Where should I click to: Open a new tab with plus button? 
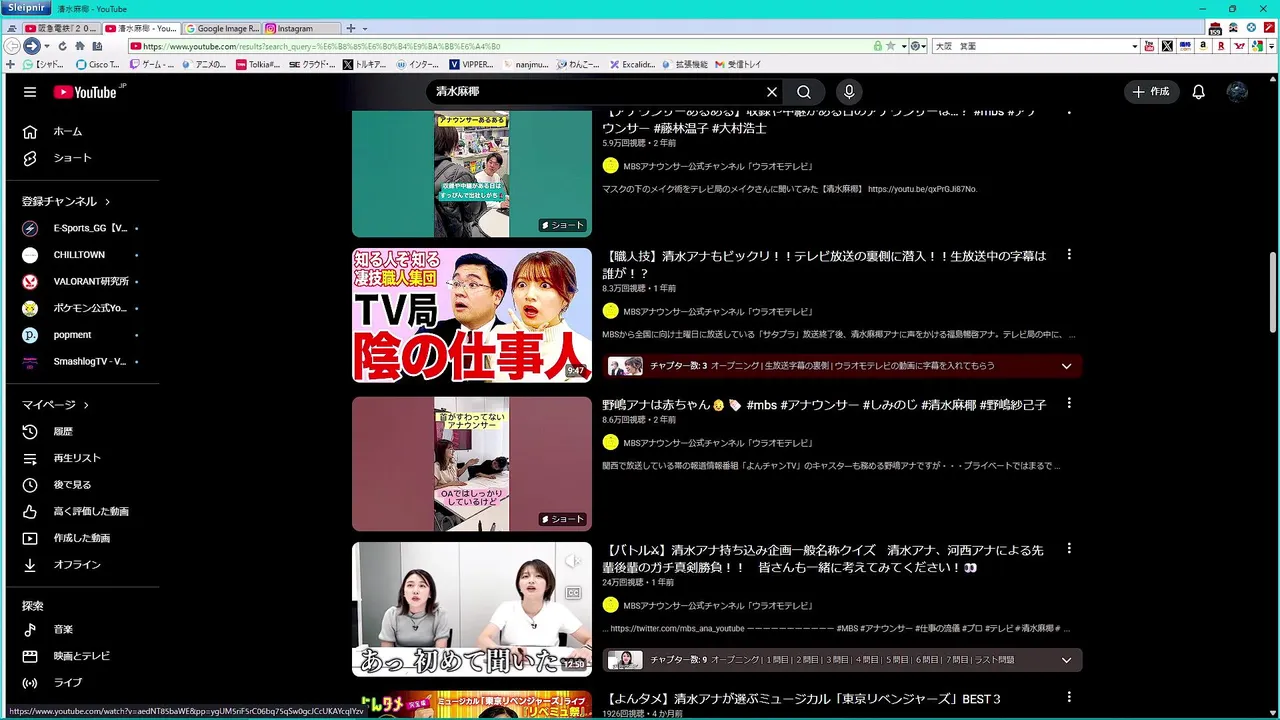point(351,28)
